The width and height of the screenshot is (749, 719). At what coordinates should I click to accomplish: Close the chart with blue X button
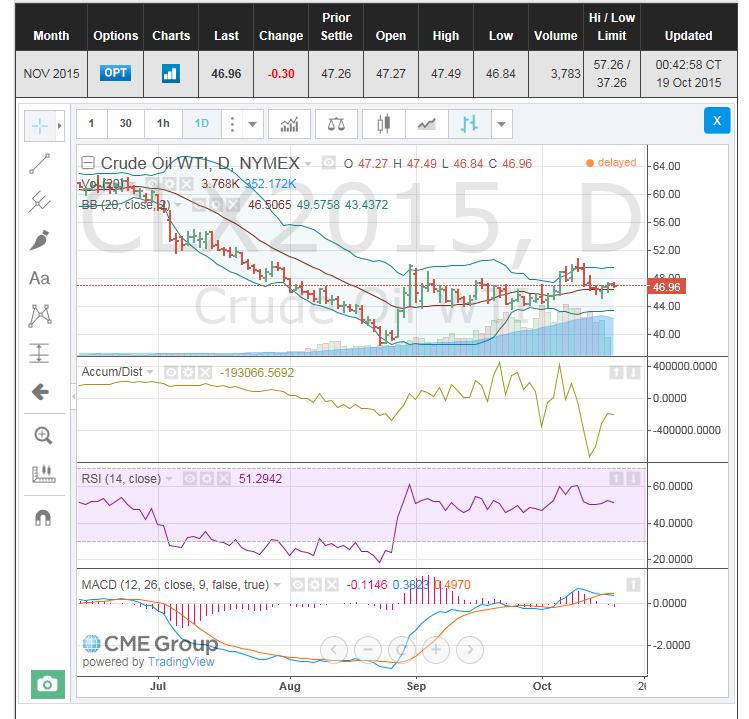tap(716, 121)
